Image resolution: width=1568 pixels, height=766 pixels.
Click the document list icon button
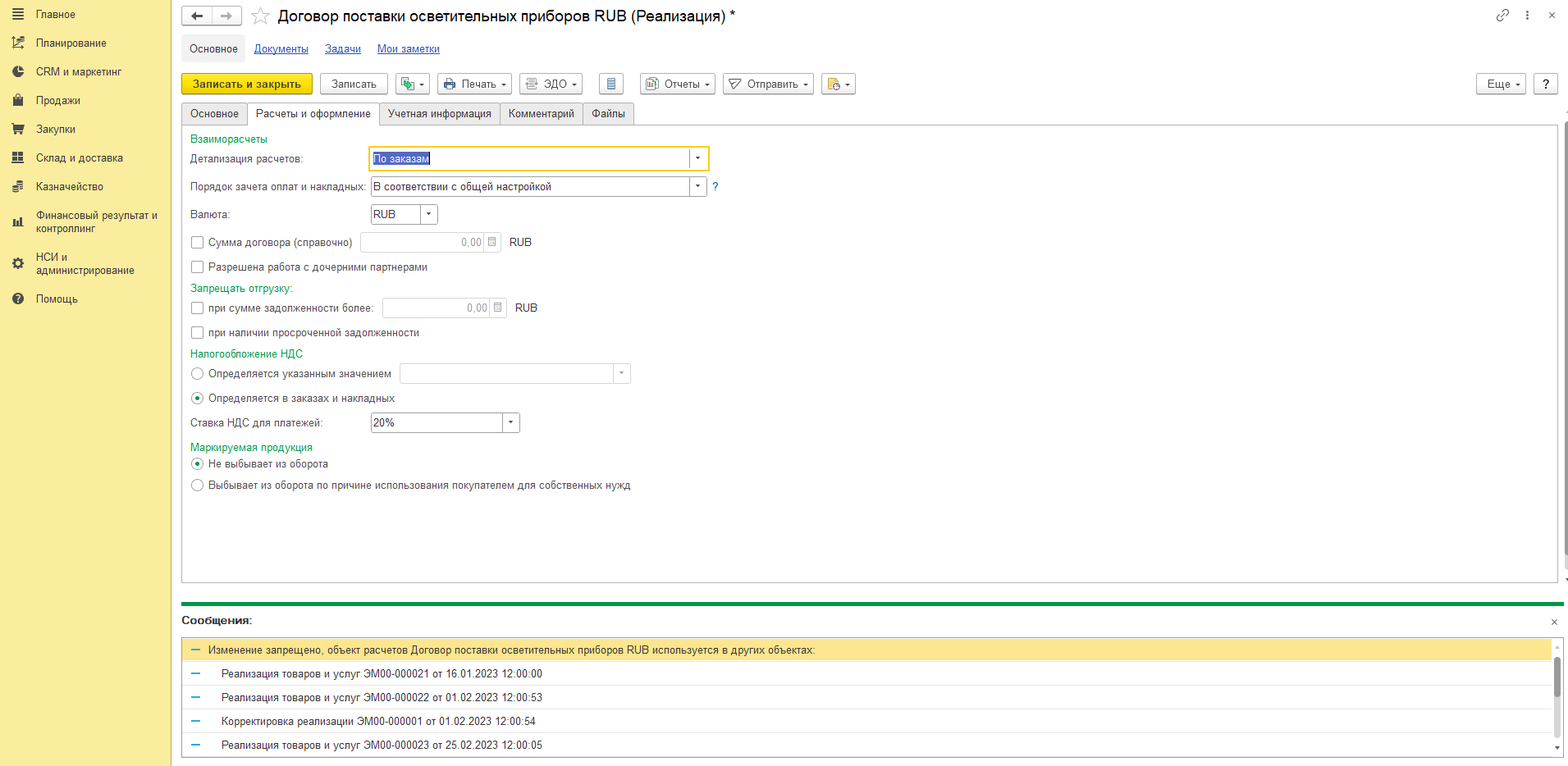click(610, 84)
